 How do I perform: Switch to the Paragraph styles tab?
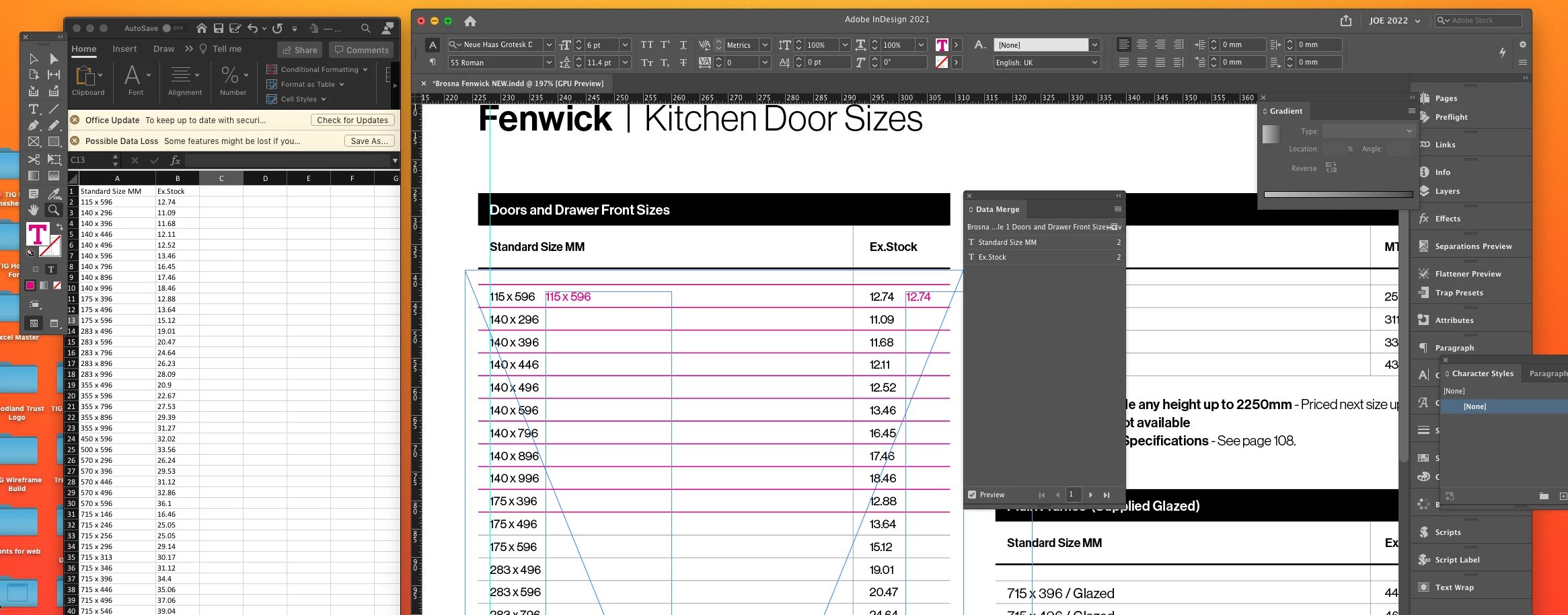pos(1548,373)
